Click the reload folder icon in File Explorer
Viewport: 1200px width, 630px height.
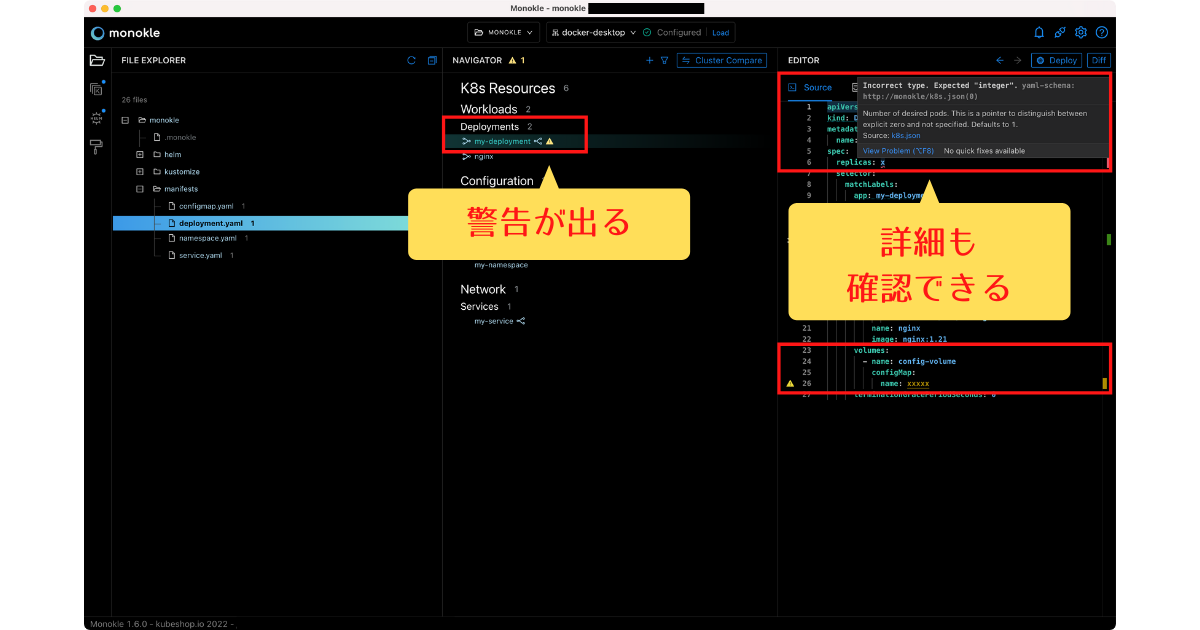pyautogui.click(x=411, y=60)
